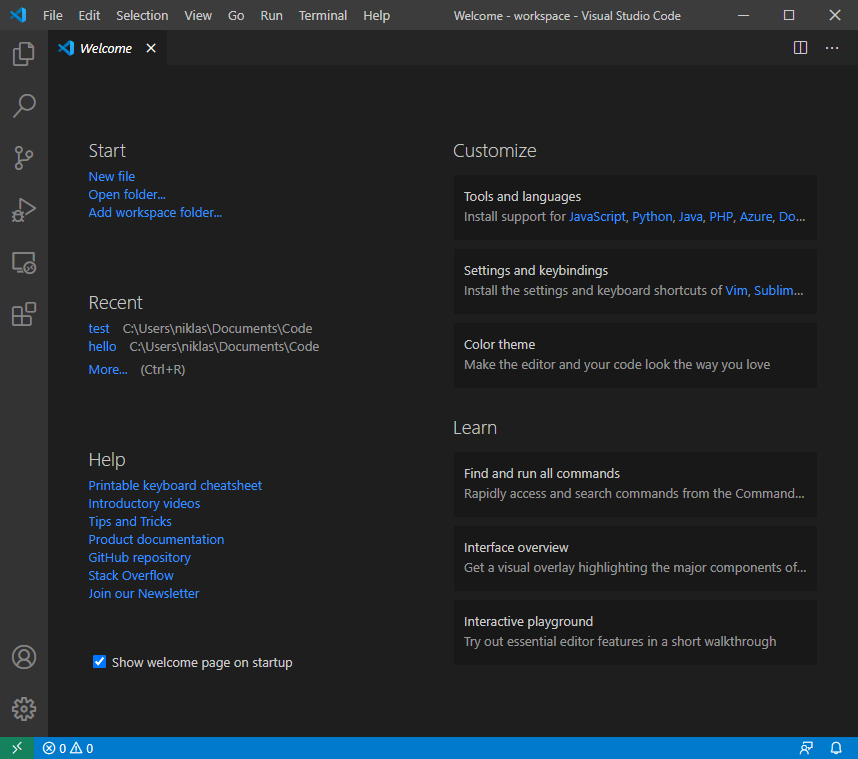Open the Tips and Tricks link
The width and height of the screenshot is (858, 759).
[x=130, y=521]
